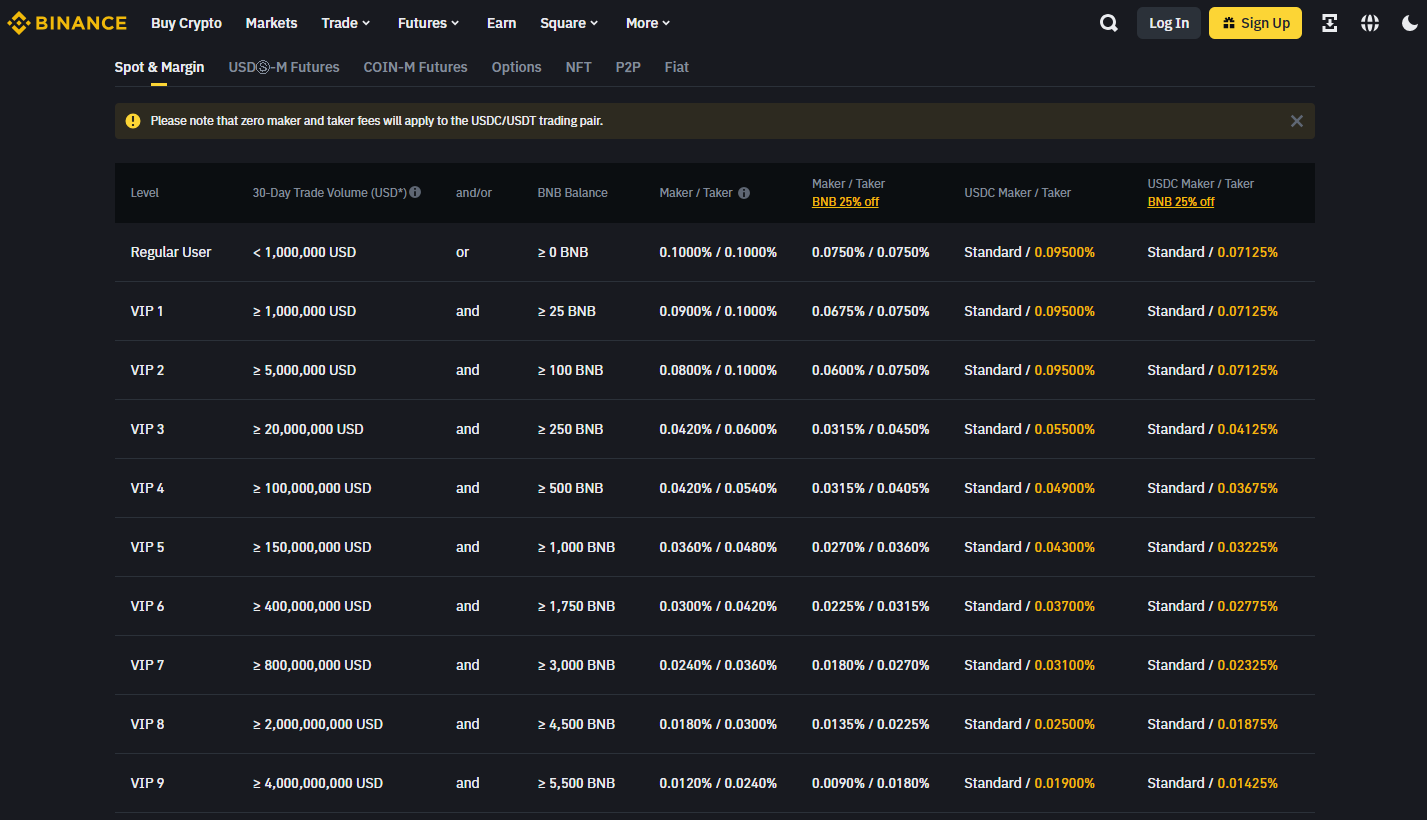This screenshot has width=1427, height=820.
Task: Select the VIP 8 level cell
Action: click(147, 724)
